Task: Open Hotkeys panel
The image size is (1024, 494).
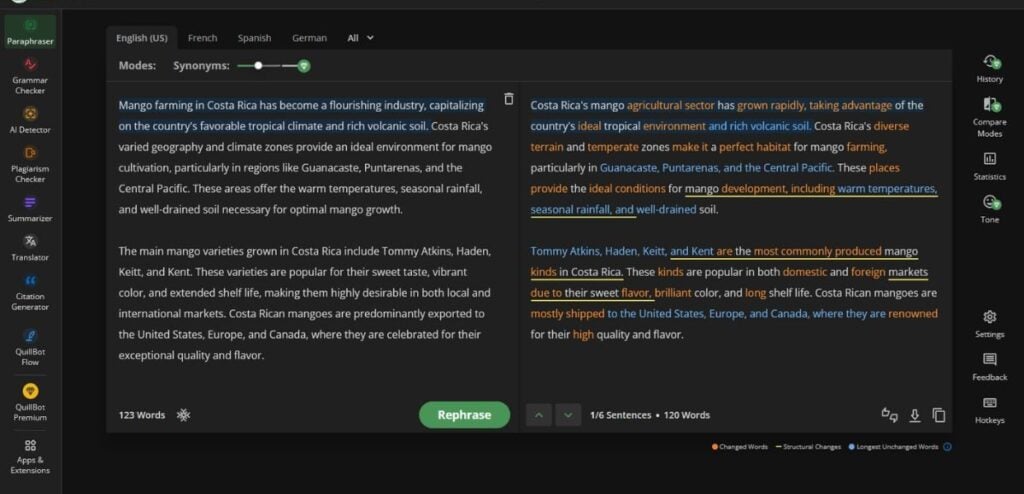Action: (989, 410)
